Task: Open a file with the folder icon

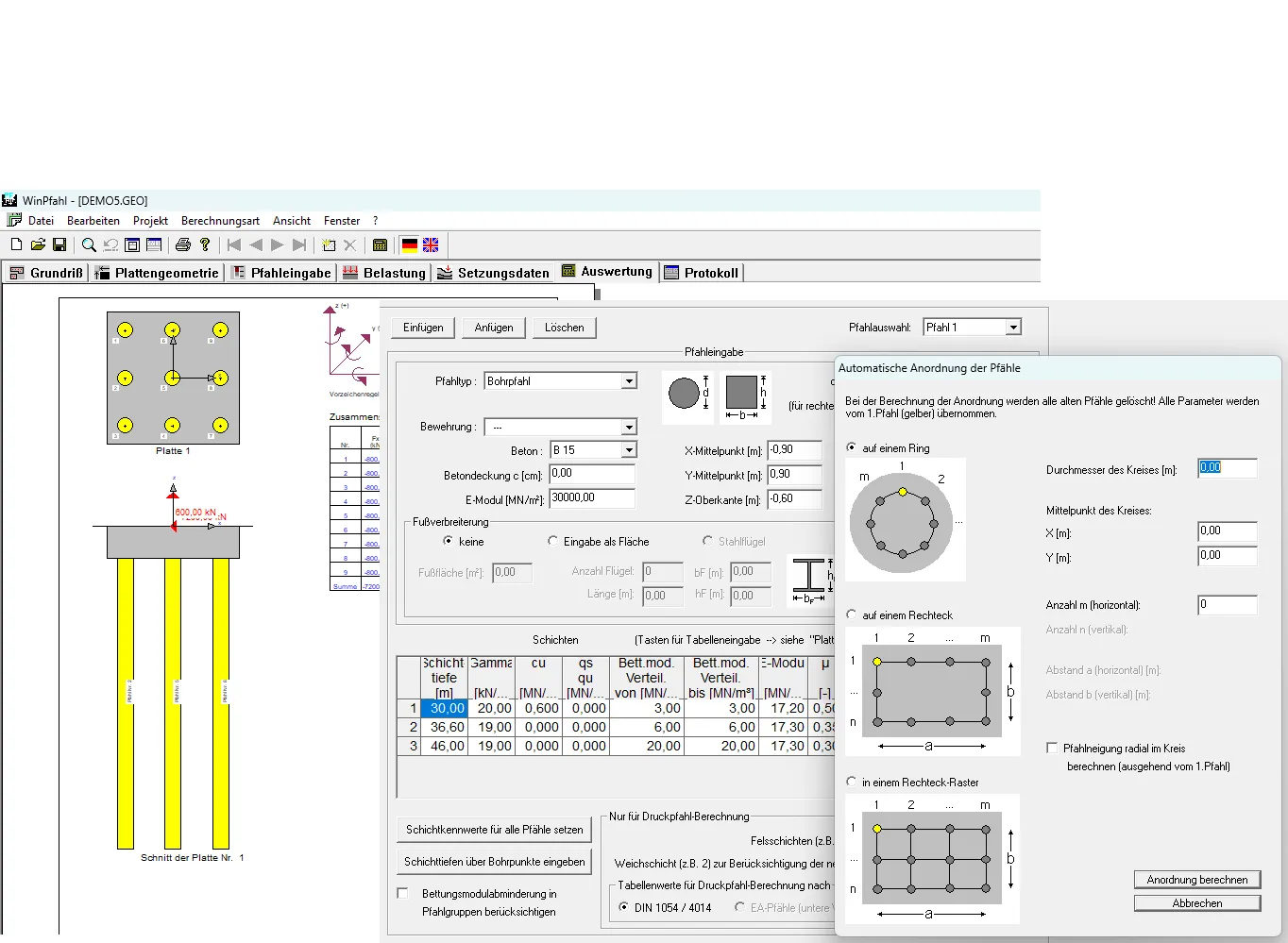Action: tap(38, 244)
